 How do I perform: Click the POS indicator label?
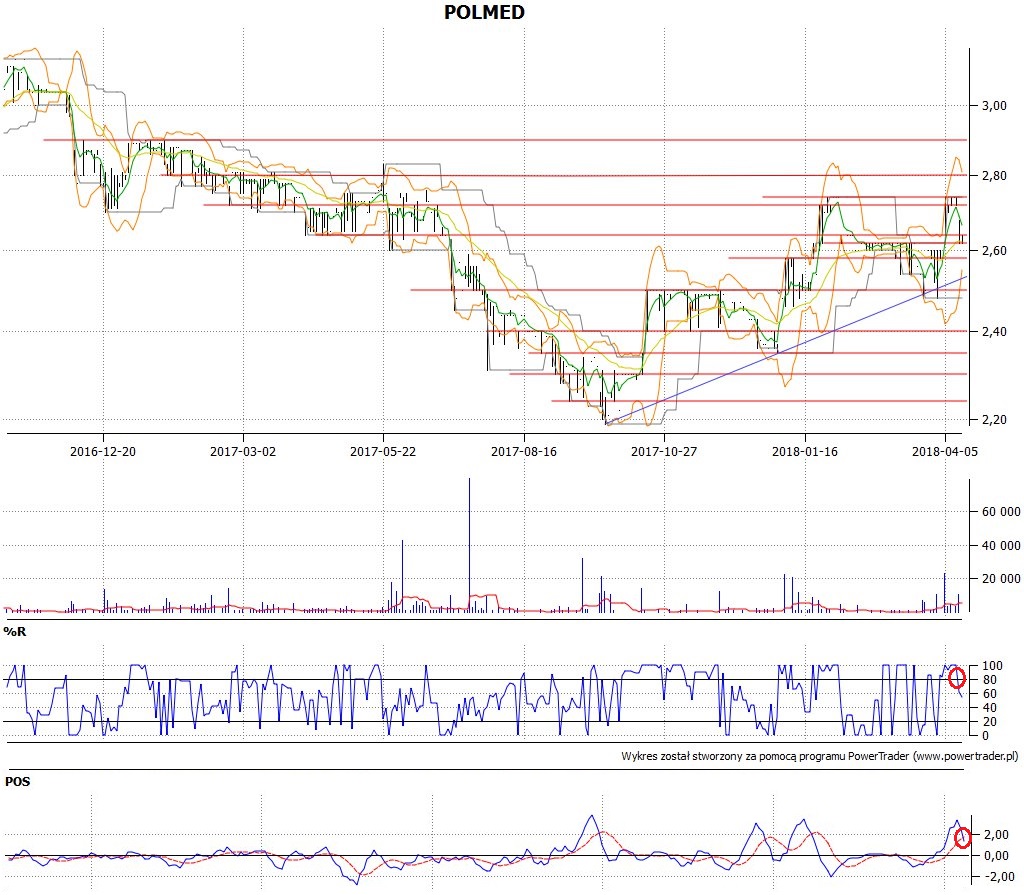tap(18, 781)
